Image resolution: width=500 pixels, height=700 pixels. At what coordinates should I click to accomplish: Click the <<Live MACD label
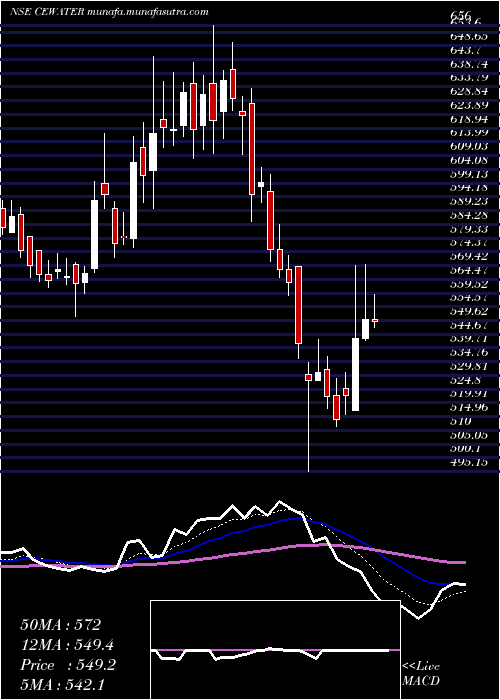[x=421, y=674]
